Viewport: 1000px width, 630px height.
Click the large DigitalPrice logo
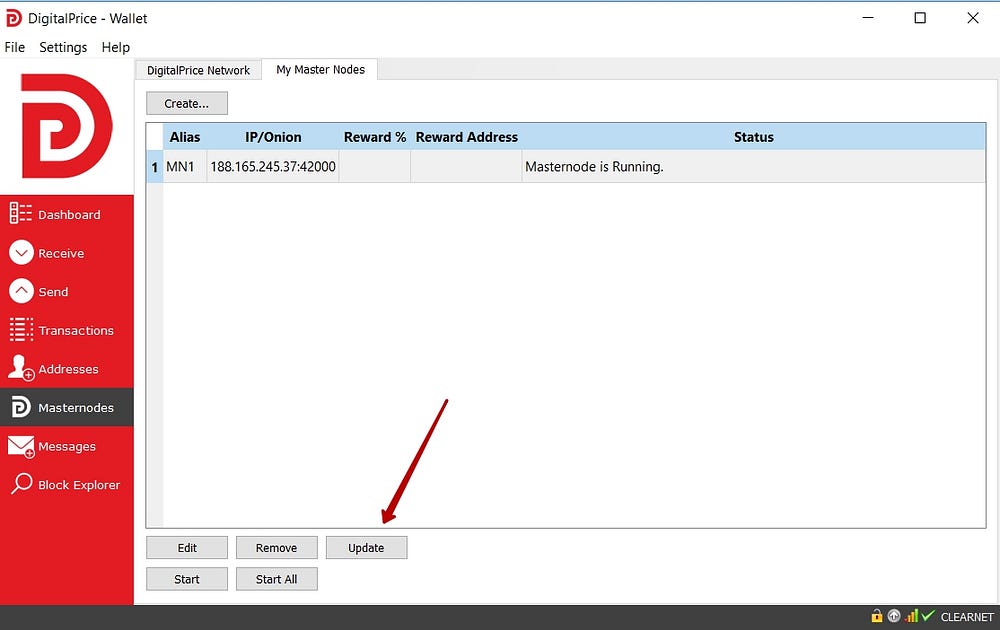tap(66, 126)
